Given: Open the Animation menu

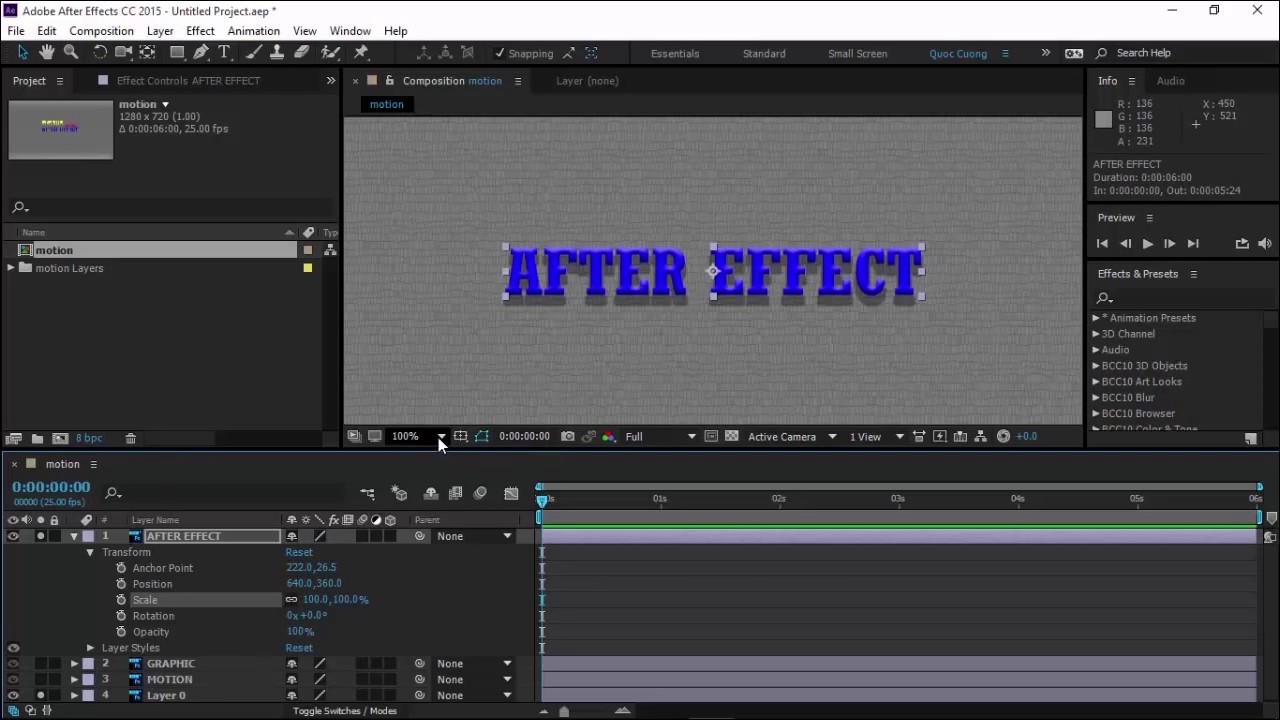Looking at the screenshot, I should coord(253,31).
